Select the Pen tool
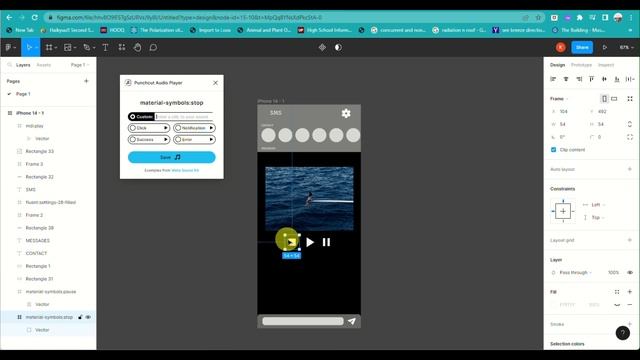This screenshot has height=360, width=640. tap(87, 47)
